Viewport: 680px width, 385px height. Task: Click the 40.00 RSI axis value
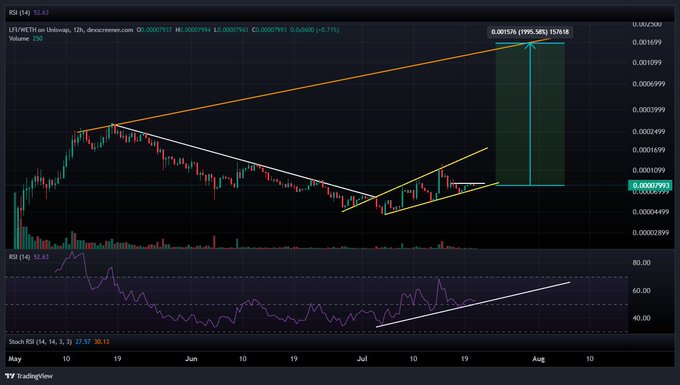coord(641,318)
